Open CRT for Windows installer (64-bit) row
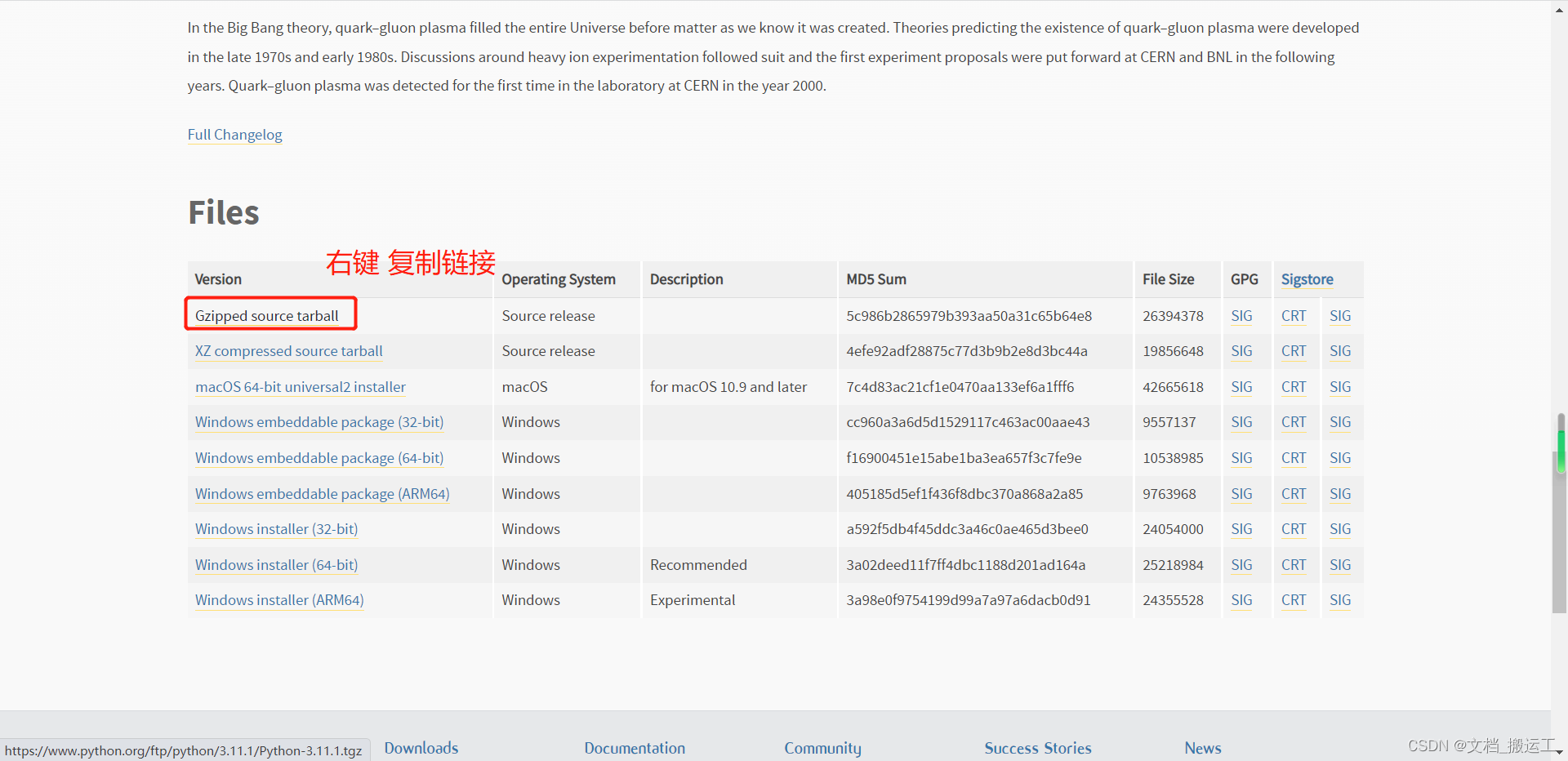Viewport: 1568px width, 761px height. click(x=1294, y=565)
